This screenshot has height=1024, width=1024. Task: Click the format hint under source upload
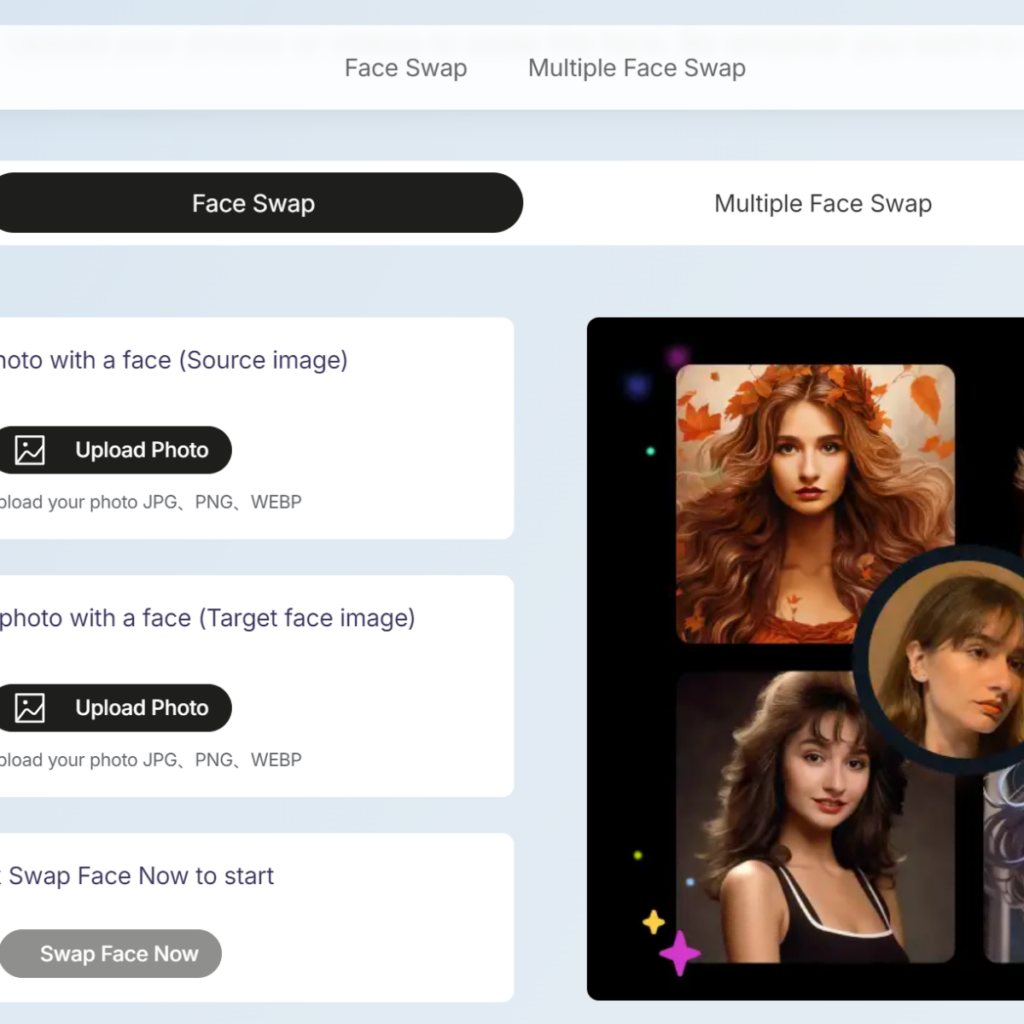(x=149, y=502)
